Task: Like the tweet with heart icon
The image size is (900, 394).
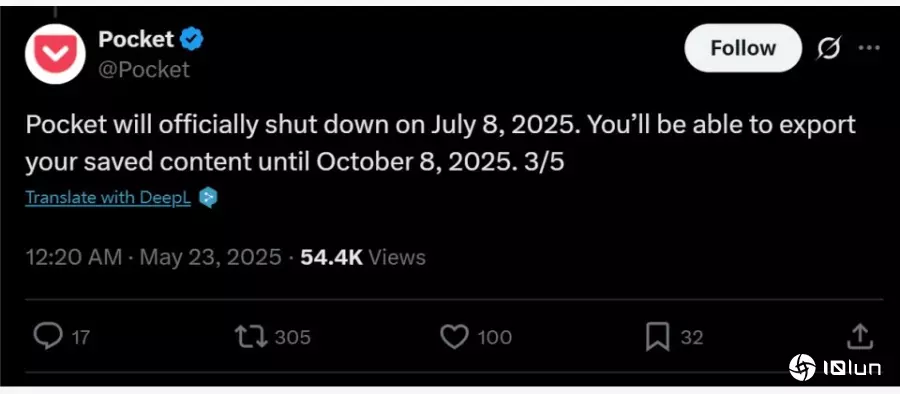Action: pyautogui.click(x=454, y=337)
